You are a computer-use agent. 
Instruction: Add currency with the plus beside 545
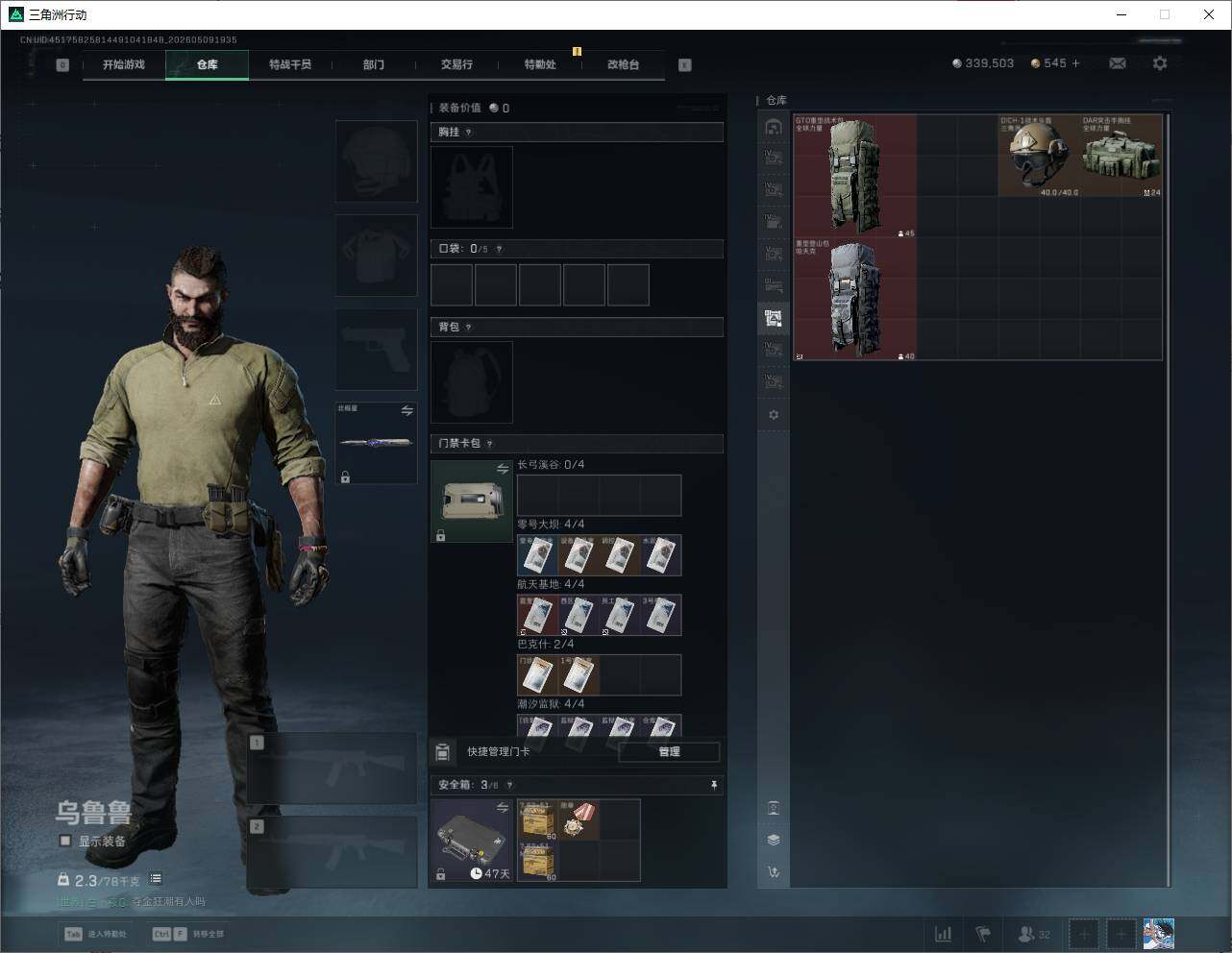click(x=1075, y=63)
